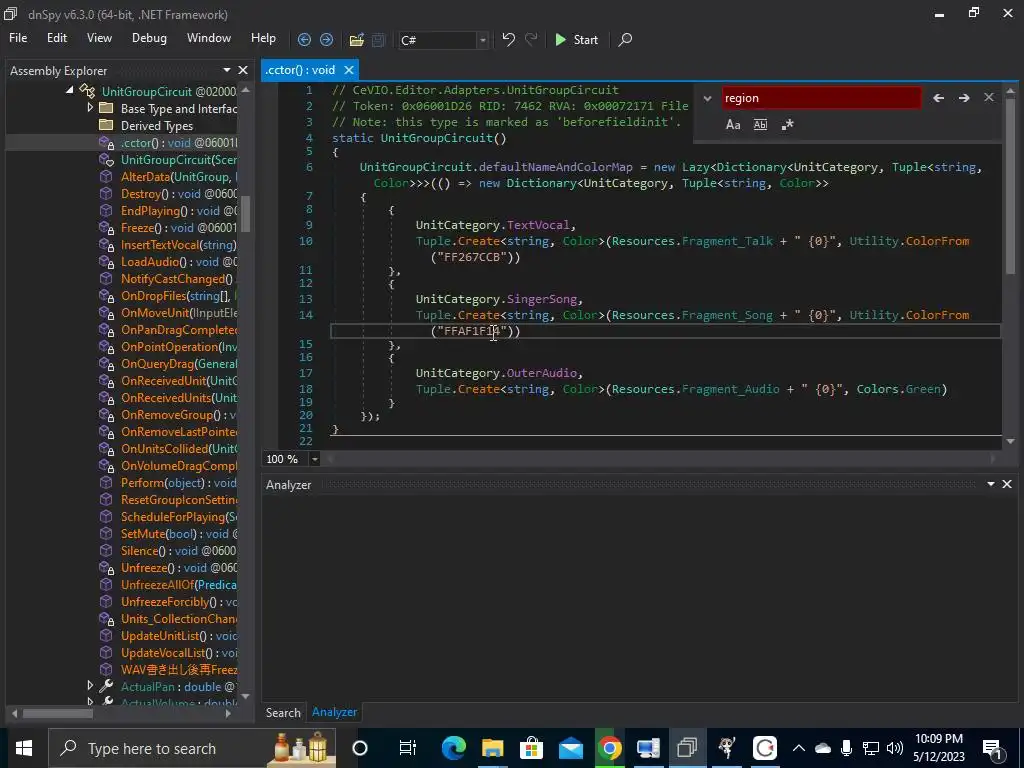Open volume control in system tray
1024x768 pixels.
tap(895, 748)
